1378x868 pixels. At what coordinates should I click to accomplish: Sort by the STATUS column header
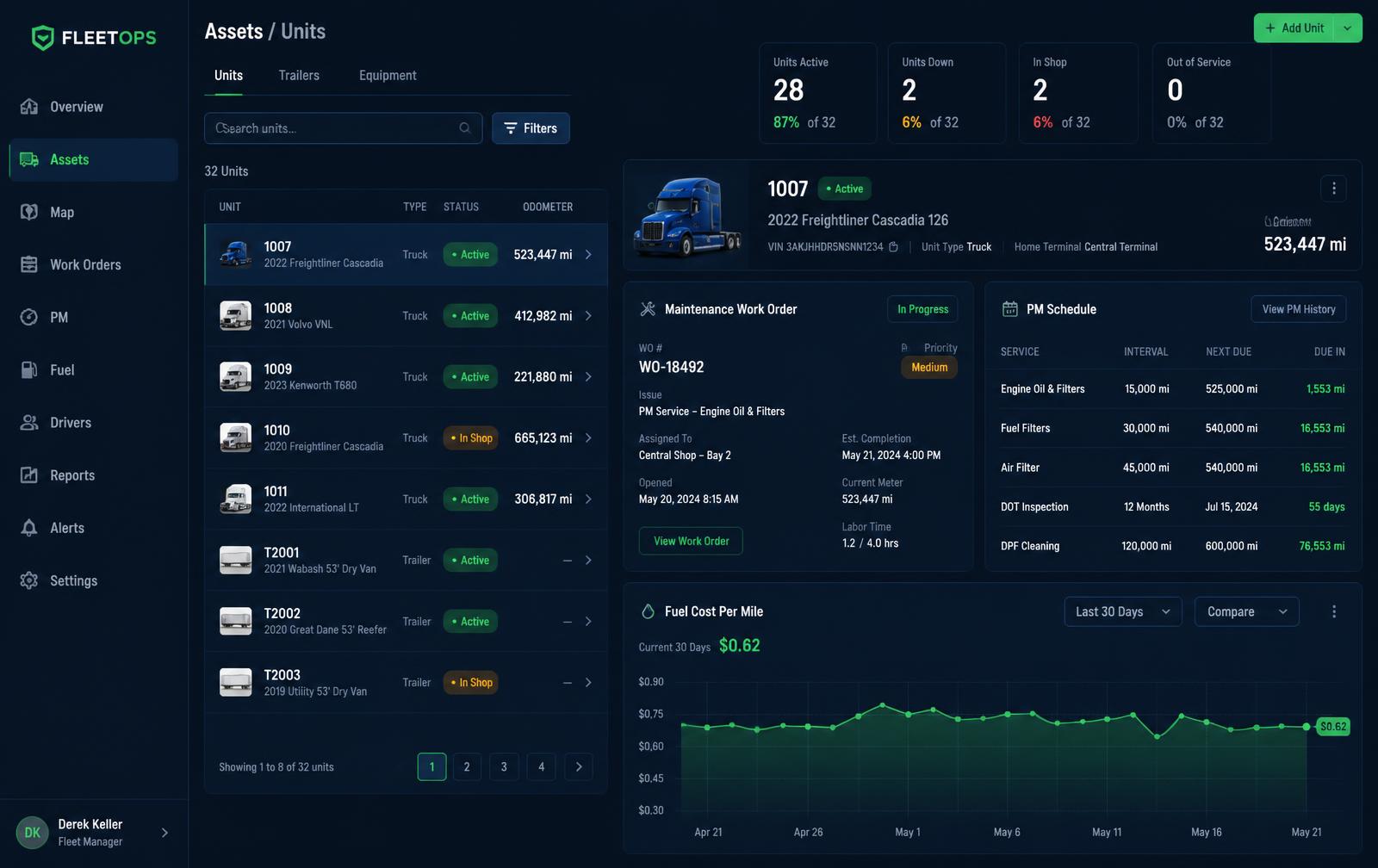[x=461, y=207]
